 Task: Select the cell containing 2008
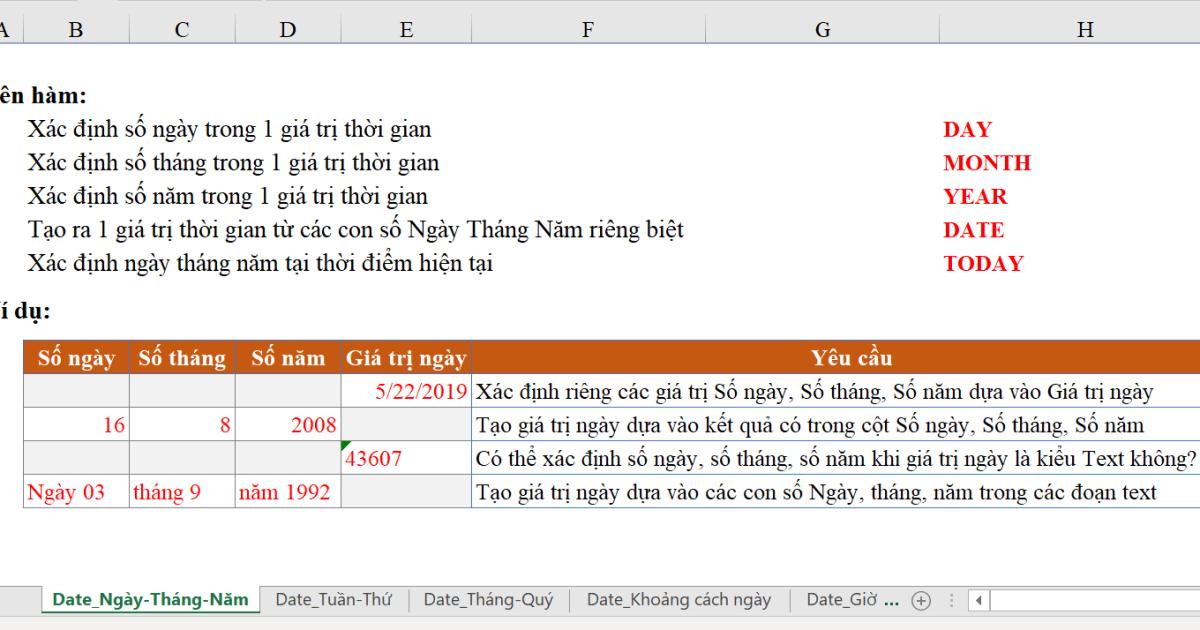(287, 424)
